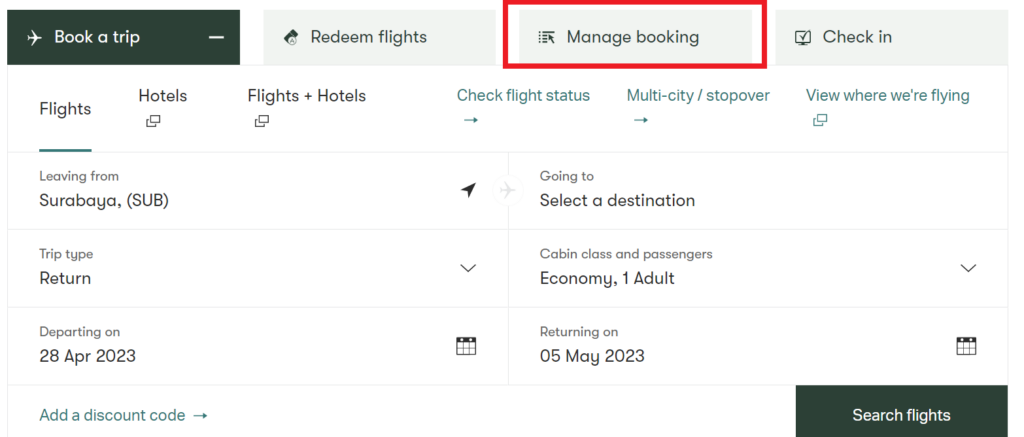The image size is (1024, 437).
Task: Click the Manage booking list icon
Action: click(x=547, y=38)
